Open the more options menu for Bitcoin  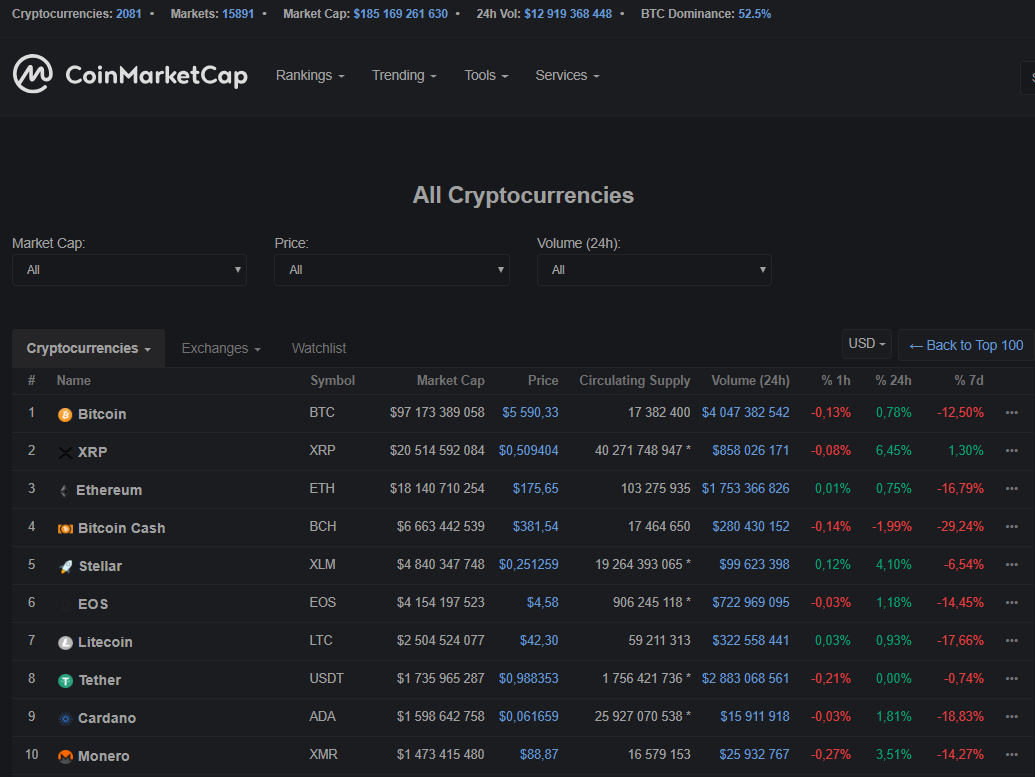click(1011, 413)
